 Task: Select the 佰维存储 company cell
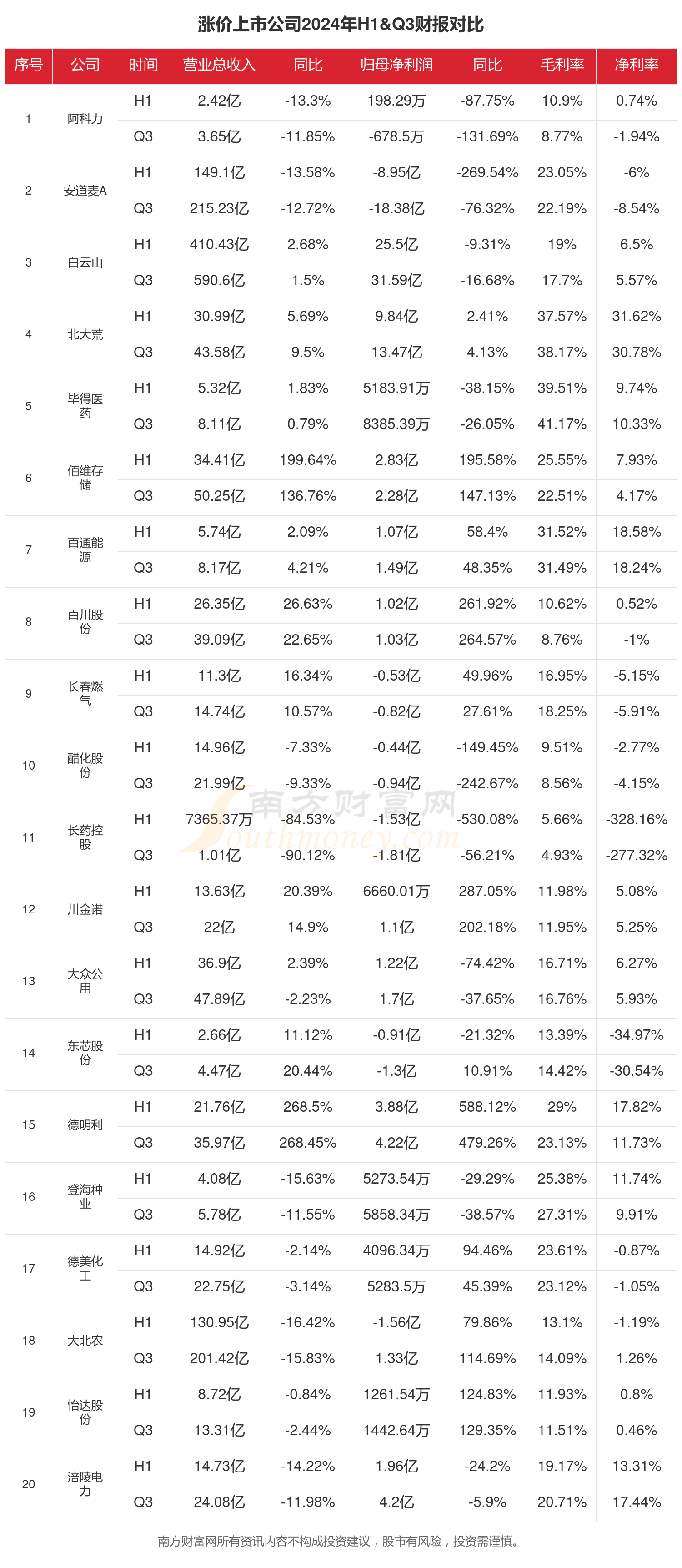pyautogui.click(x=85, y=478)
